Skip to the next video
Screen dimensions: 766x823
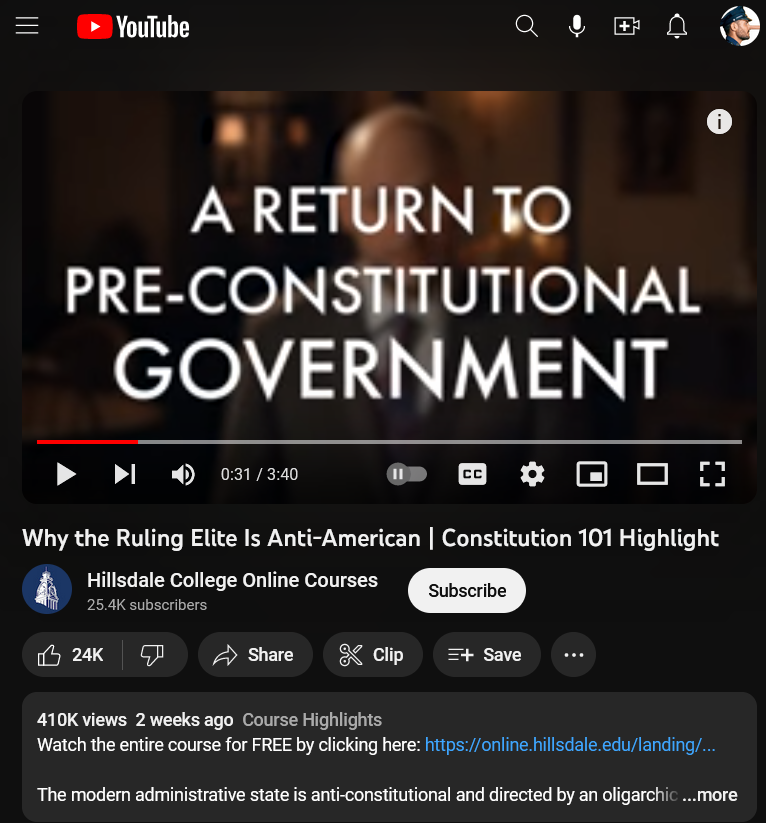(125, 474)
